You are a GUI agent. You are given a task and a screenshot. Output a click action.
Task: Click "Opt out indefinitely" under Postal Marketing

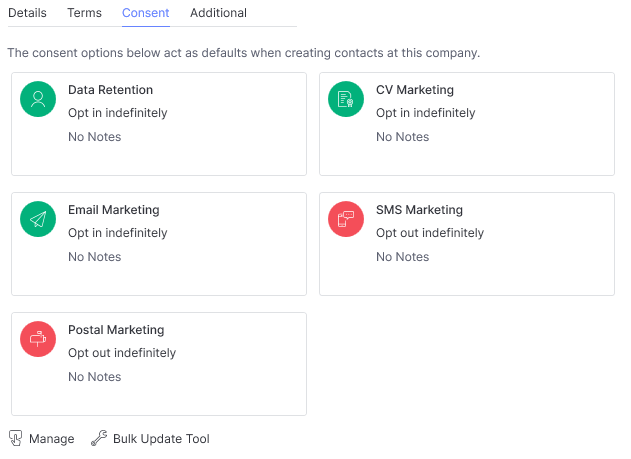click(x=122, y=353)
